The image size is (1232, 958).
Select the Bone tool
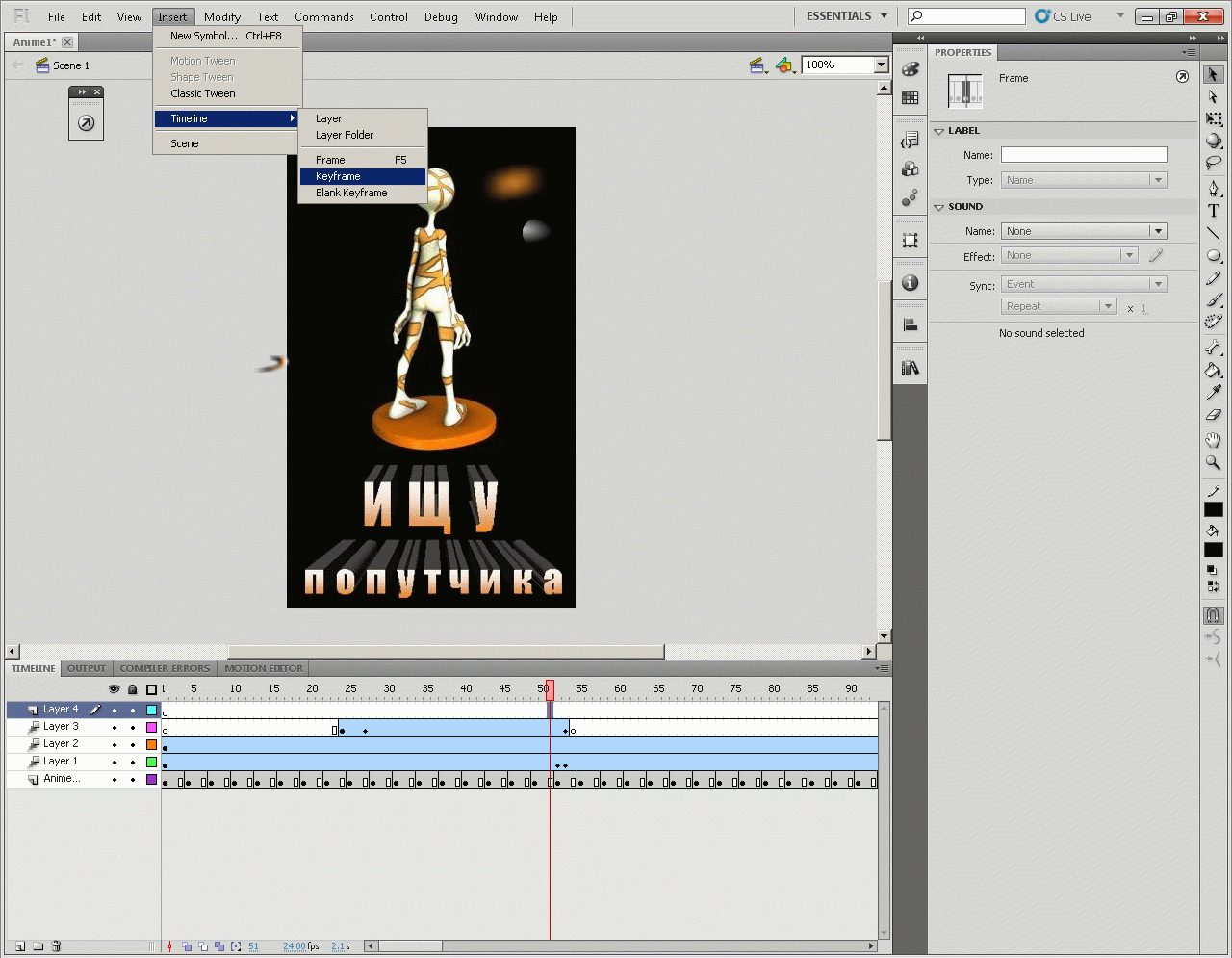1213,348
